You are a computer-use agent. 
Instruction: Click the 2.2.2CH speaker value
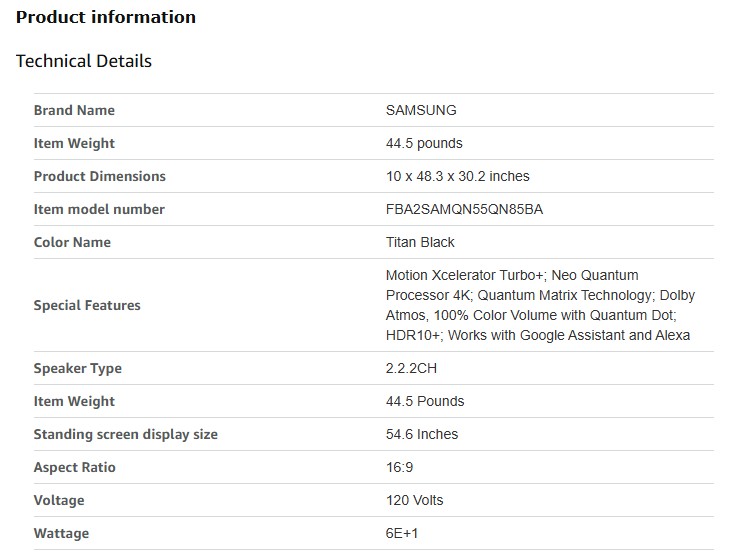coord(411,368)
